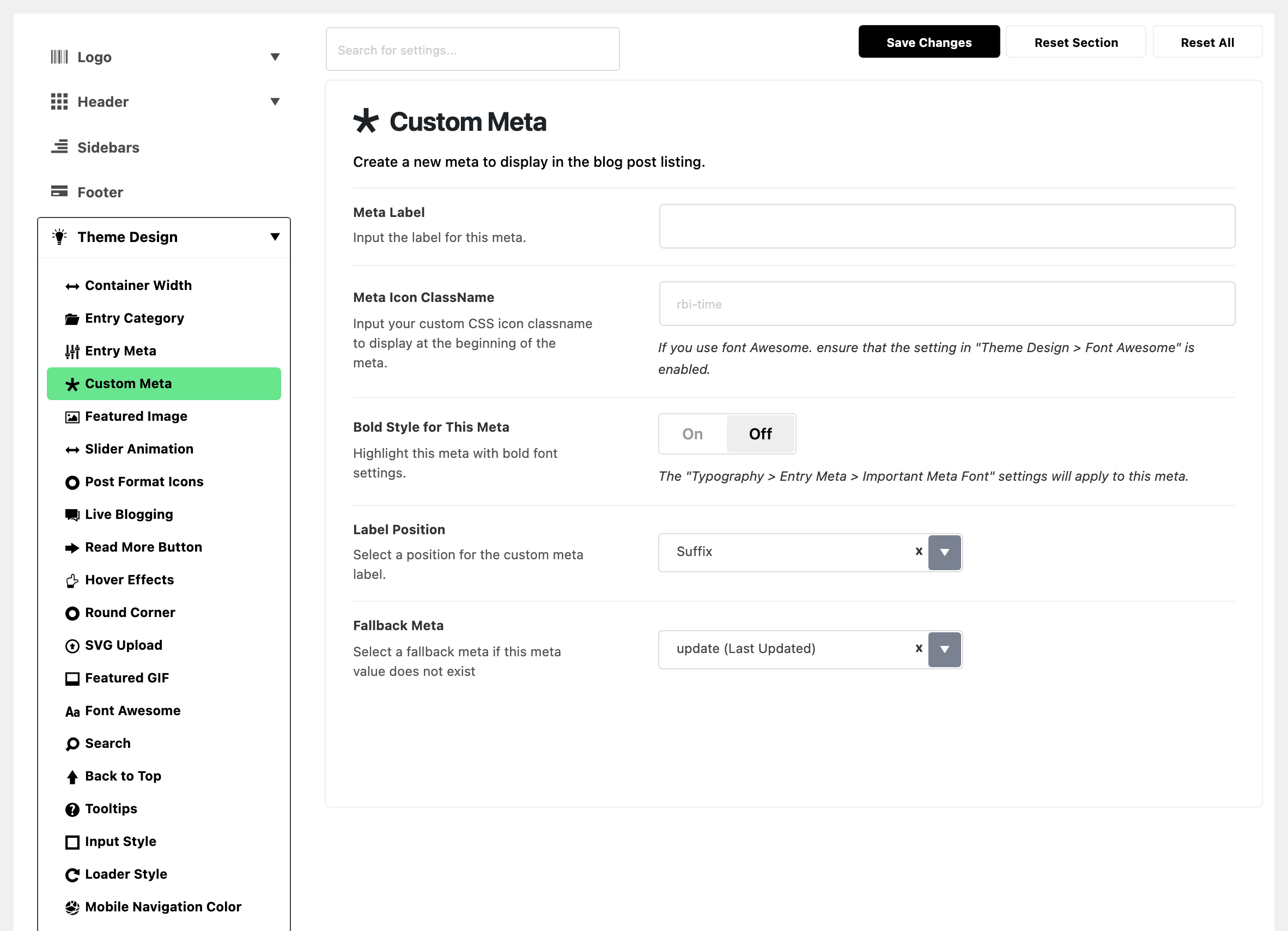Clear the update (Last Updated) selection
The width and height of the screenshot is (1288, 931).
click(x=919, y=648)
